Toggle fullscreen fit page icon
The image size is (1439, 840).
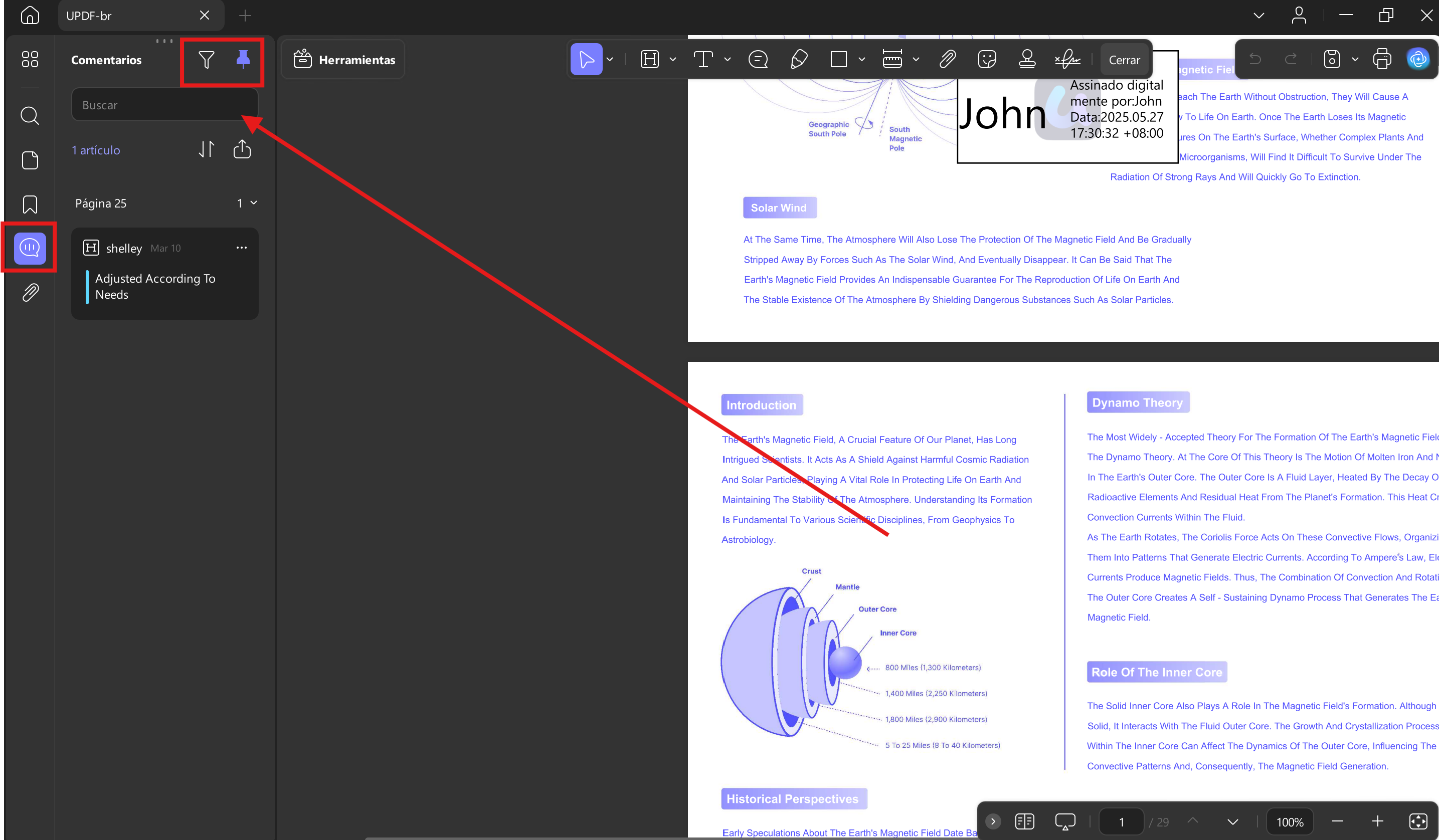click(x=1418, y=822)
